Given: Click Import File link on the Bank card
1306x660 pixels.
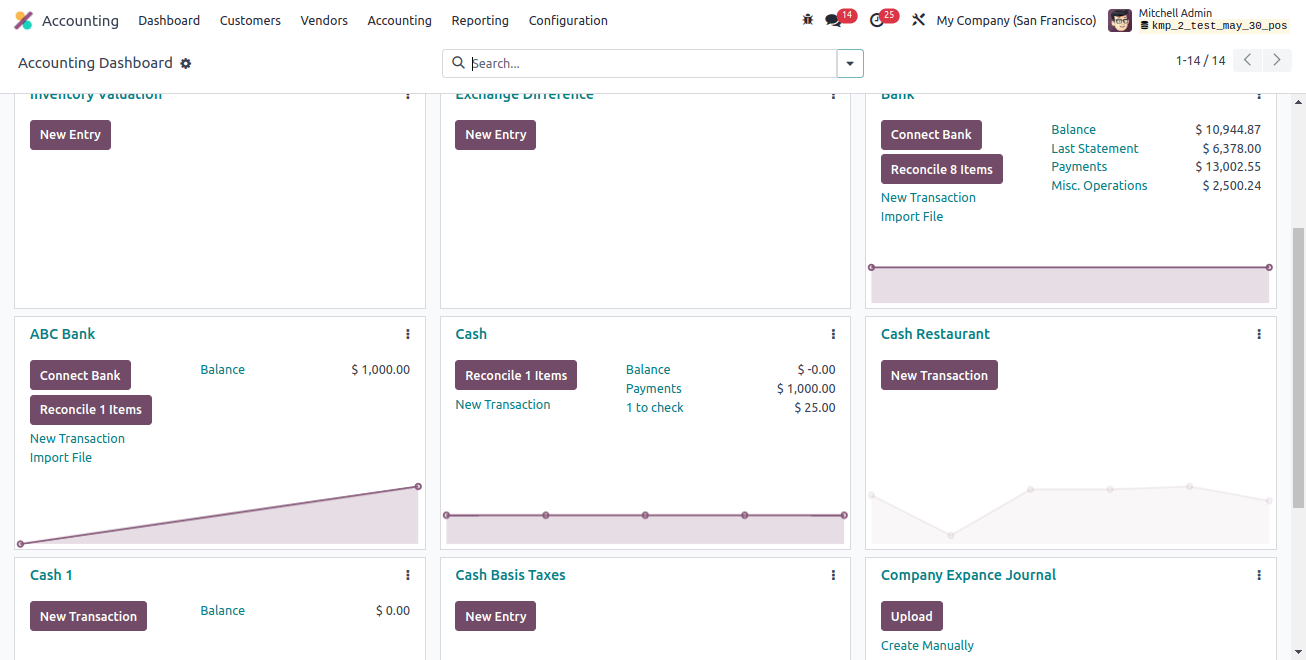Looking at the screenshot, I should (x=912, y=217).
